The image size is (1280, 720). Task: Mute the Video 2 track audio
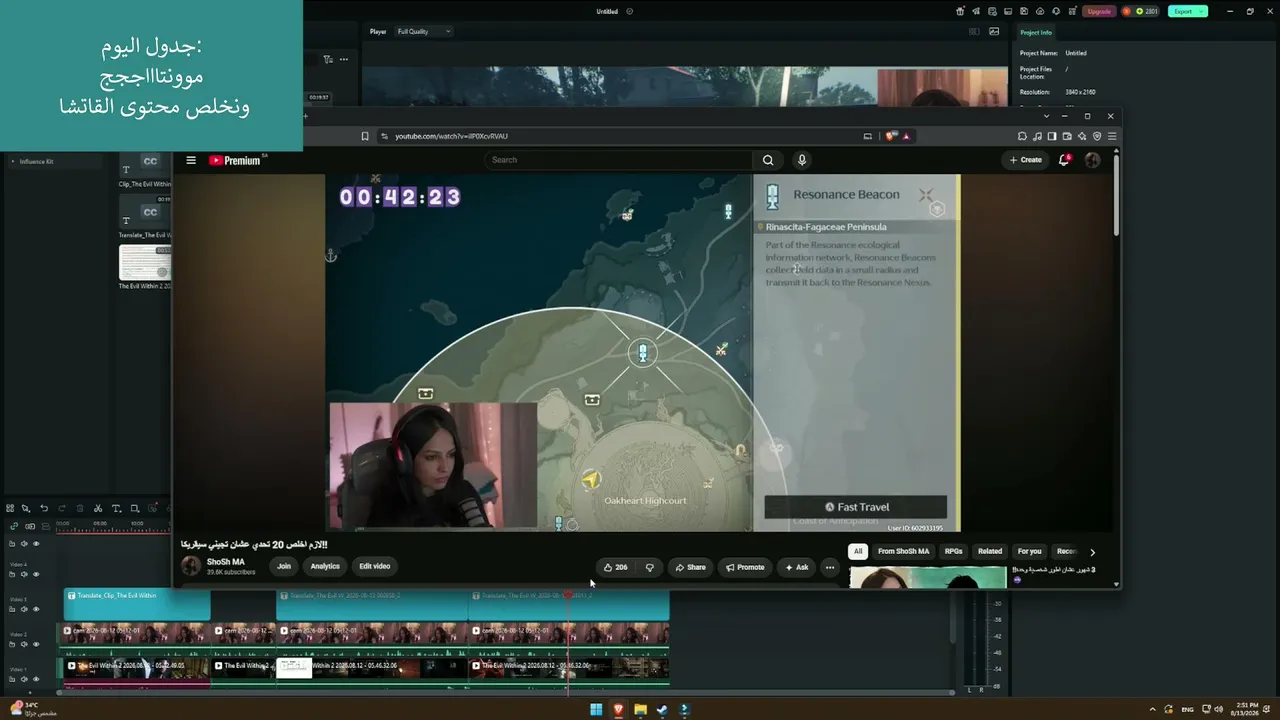(x=24, y=644)
